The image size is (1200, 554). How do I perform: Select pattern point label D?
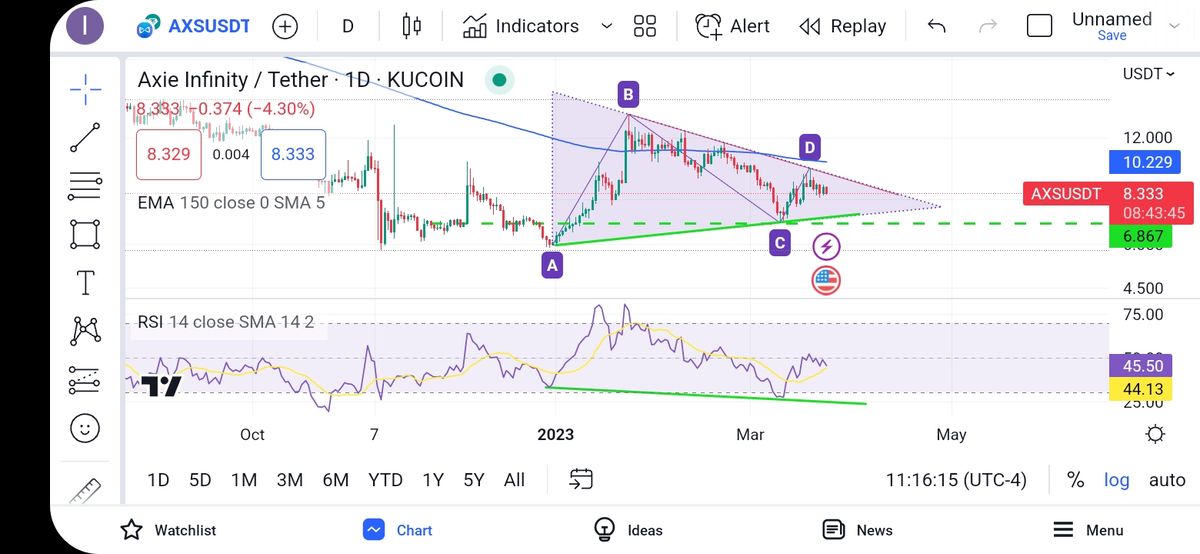coord(810,148)
